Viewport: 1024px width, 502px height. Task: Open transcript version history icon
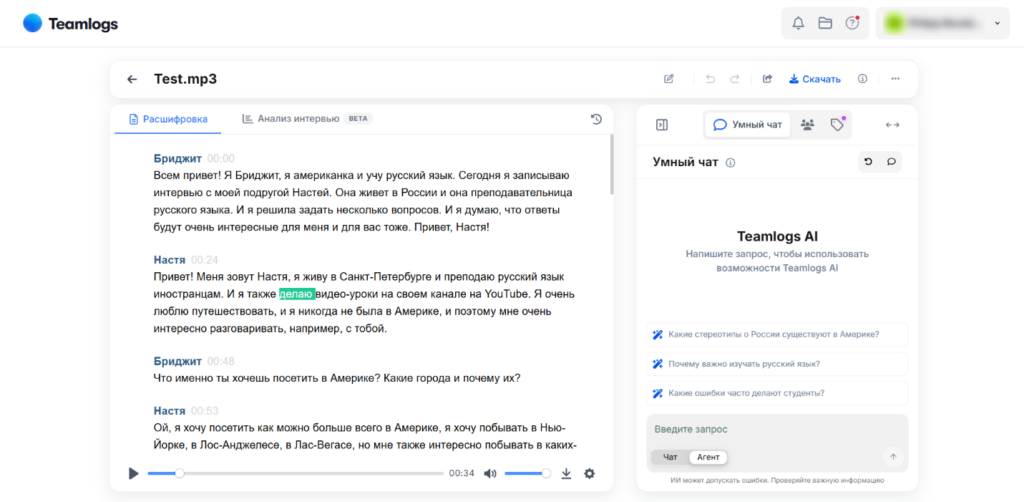[596, 119]
